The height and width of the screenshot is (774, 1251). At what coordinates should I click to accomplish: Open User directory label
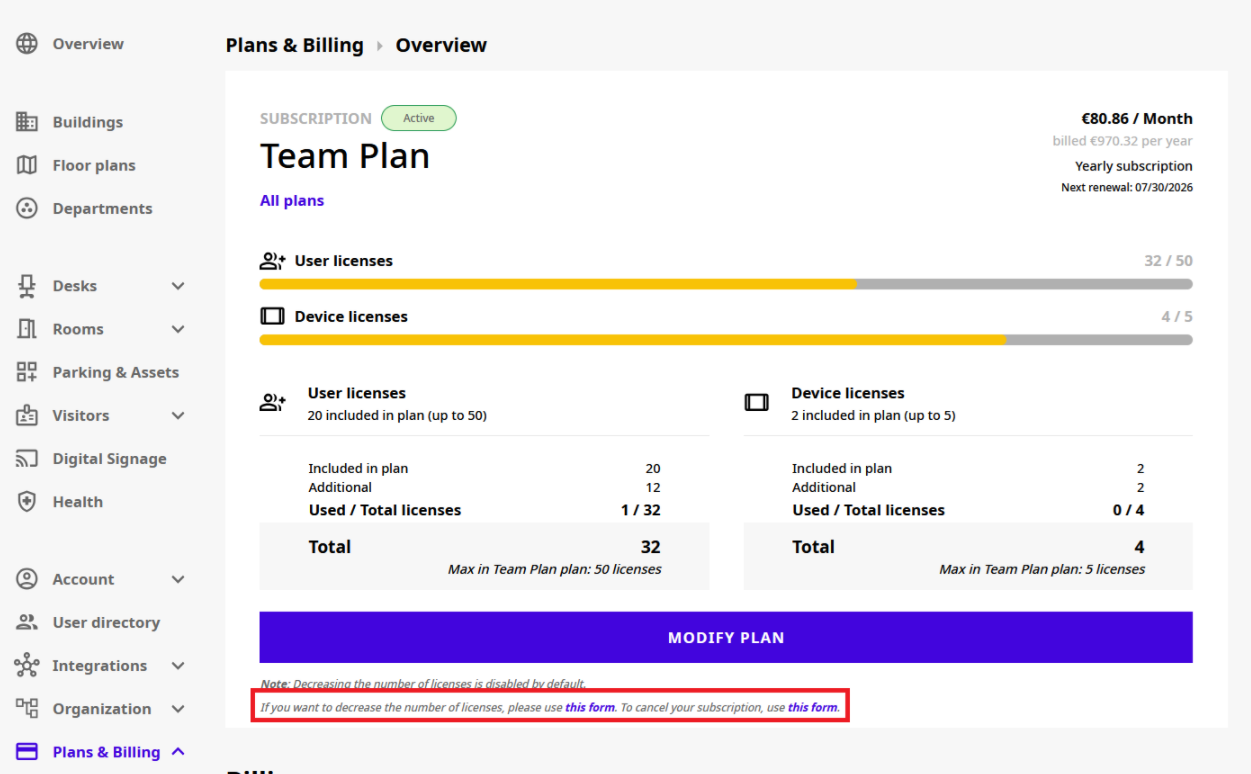click(x=106, y=622)
